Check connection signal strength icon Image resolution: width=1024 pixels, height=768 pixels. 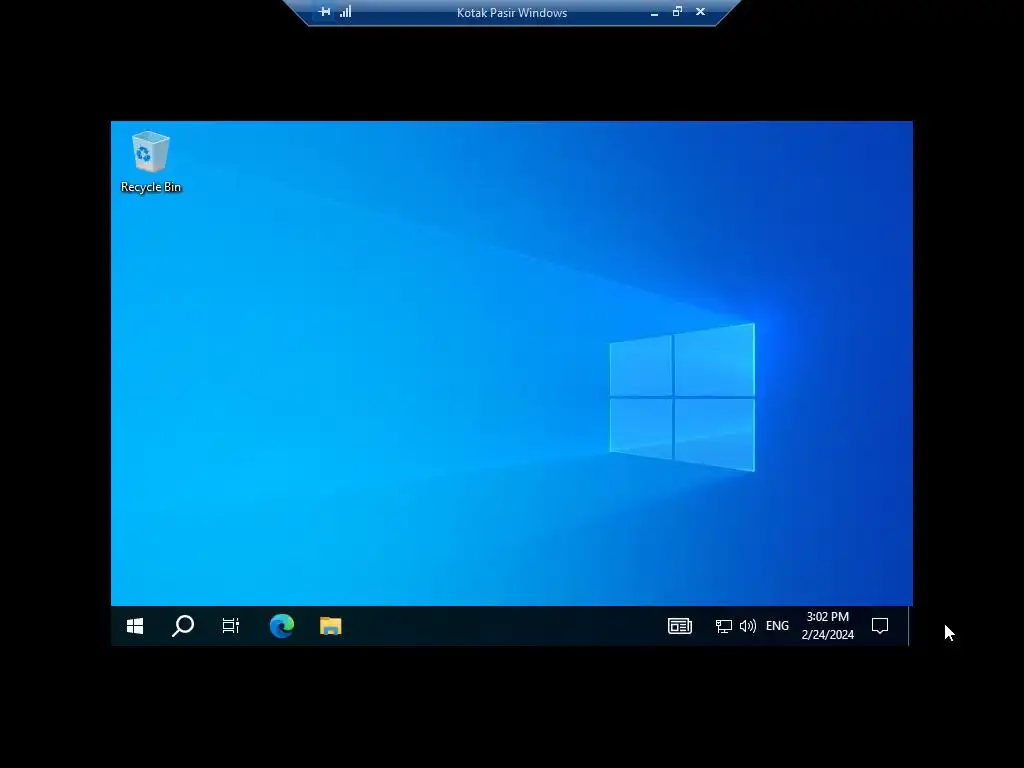tap(345, 12)
